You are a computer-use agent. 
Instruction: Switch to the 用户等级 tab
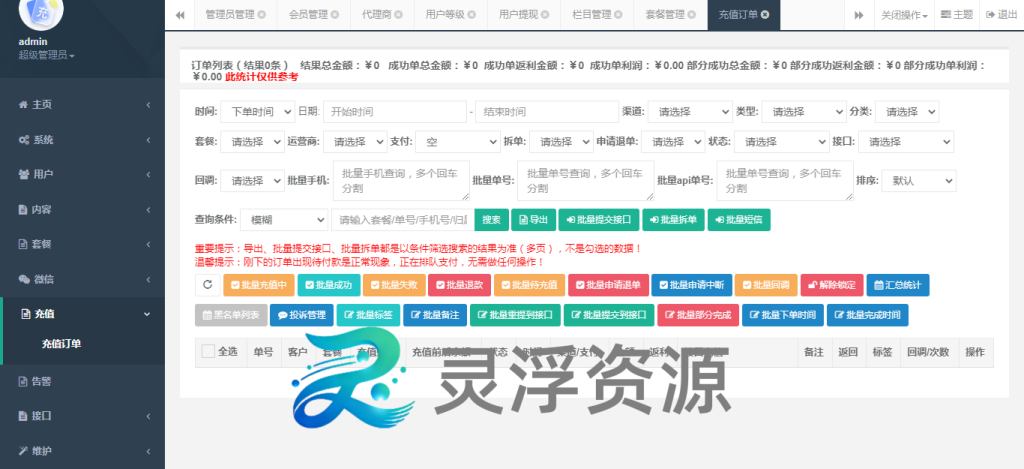coord(451,14)
